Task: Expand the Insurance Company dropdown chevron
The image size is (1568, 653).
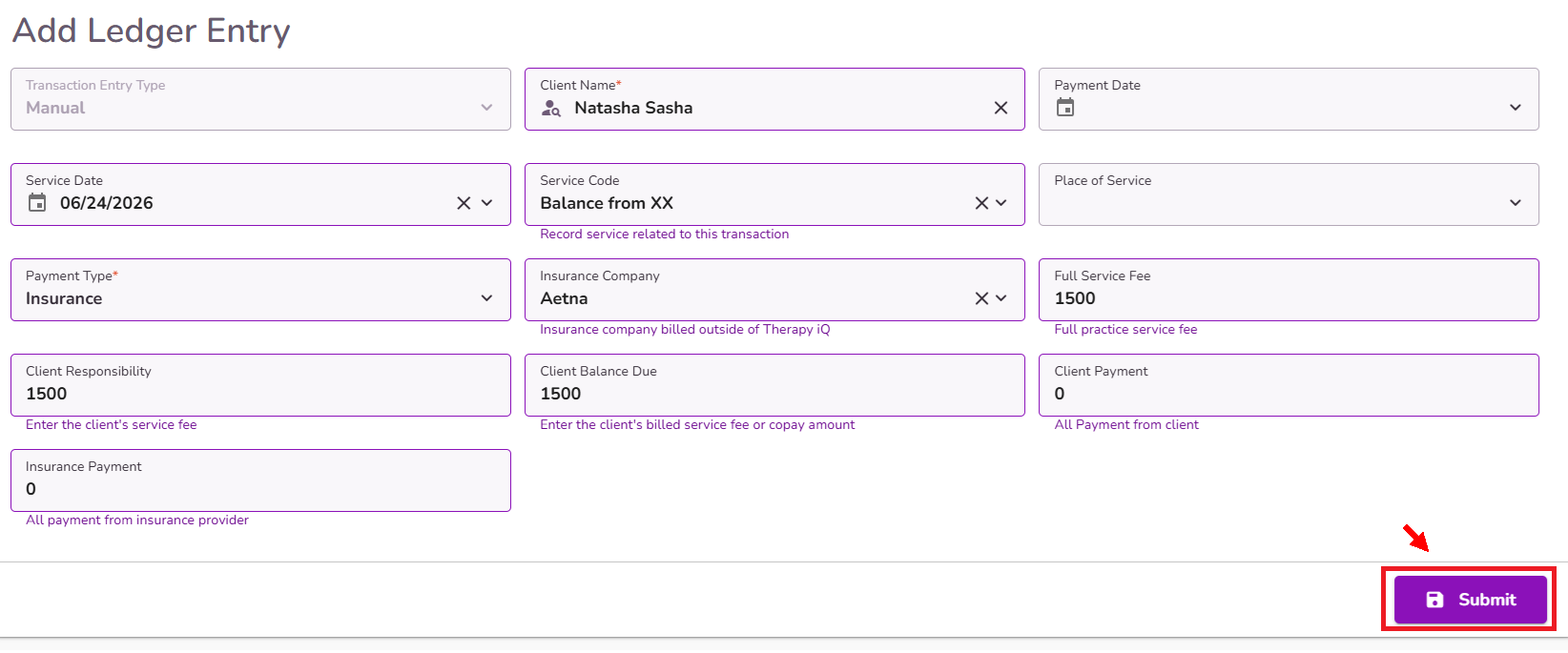Action: [x=1001, y=298]
